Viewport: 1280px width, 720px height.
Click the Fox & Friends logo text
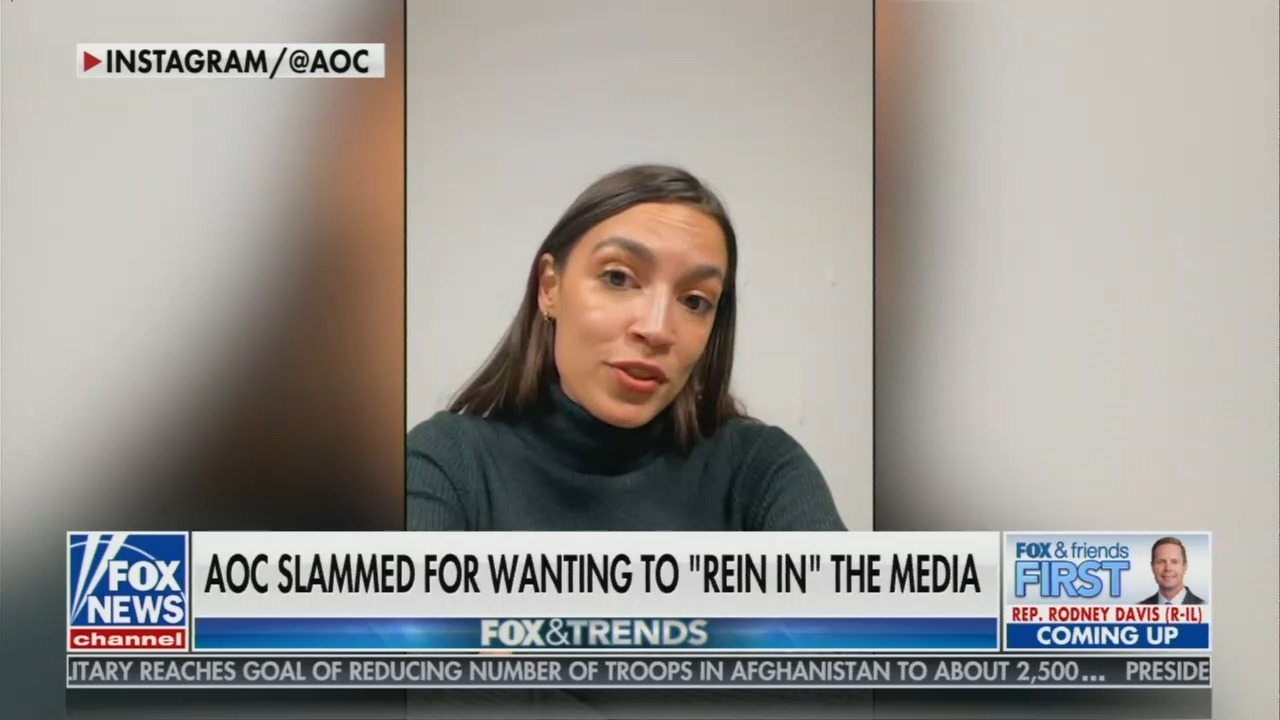(x=1072, y=550)
